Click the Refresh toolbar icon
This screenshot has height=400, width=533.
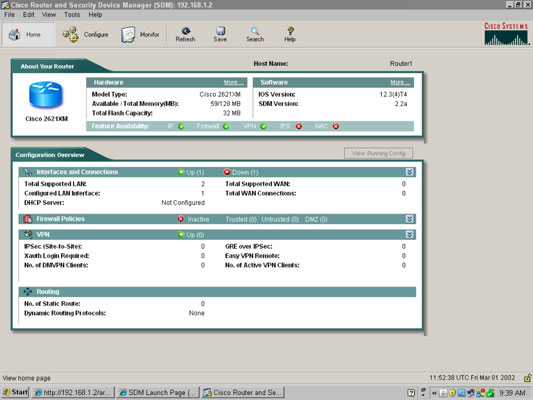[185, 34]
